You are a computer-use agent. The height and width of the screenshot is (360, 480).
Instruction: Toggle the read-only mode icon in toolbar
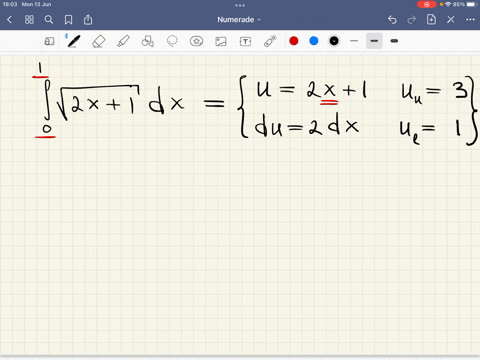49,41
